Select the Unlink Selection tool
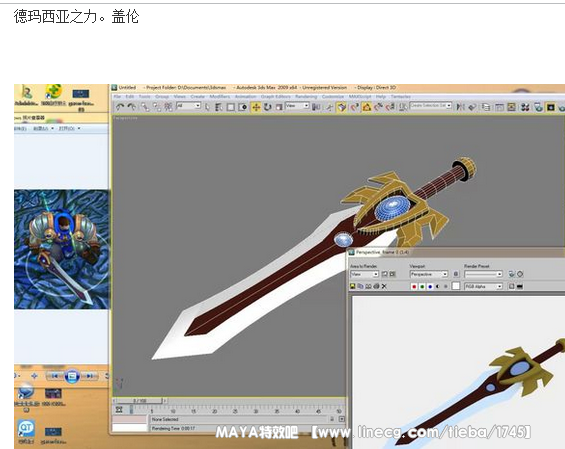This screenshot has width=565, height=449. [x=157, y=107]
